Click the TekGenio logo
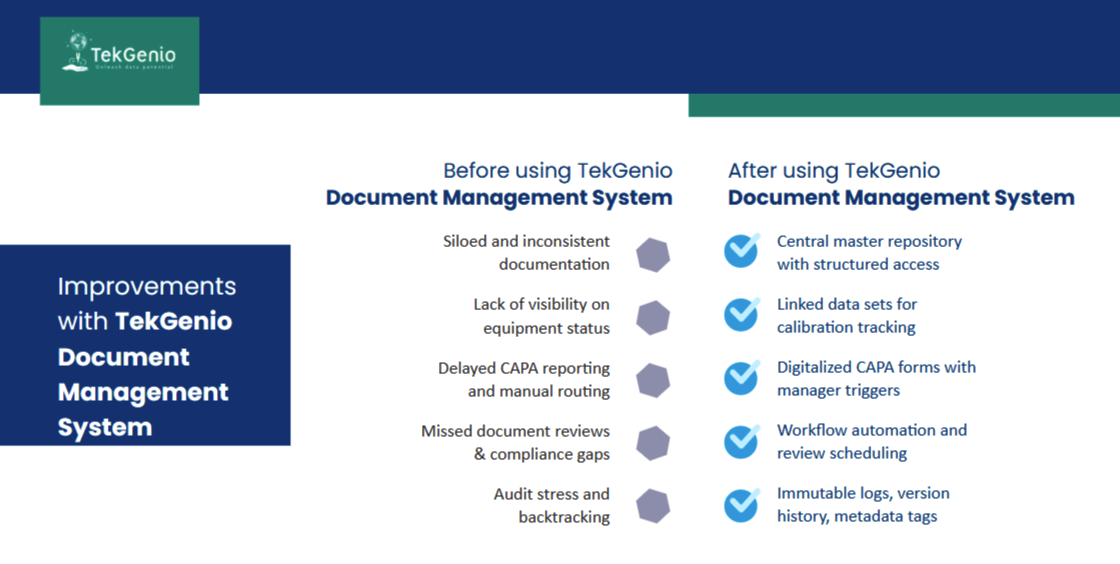 (119, 61)
